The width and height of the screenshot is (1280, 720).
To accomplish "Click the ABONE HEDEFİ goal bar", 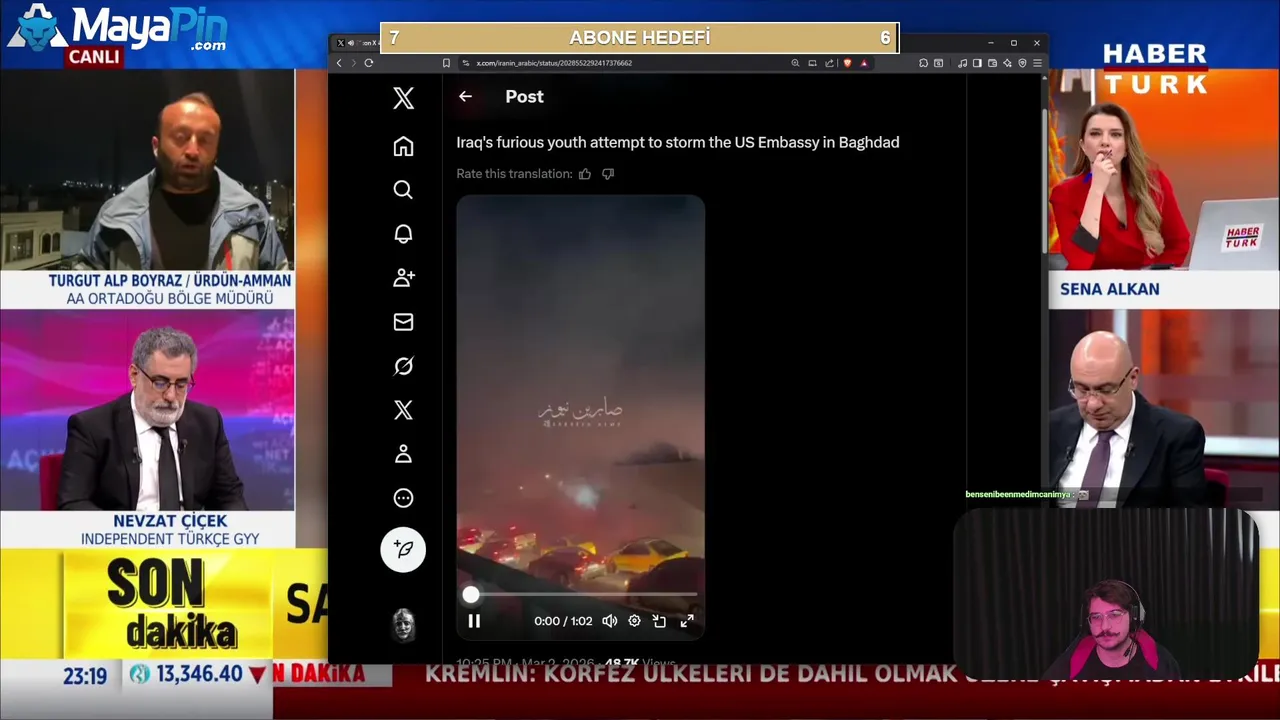I will coord(640,38).
